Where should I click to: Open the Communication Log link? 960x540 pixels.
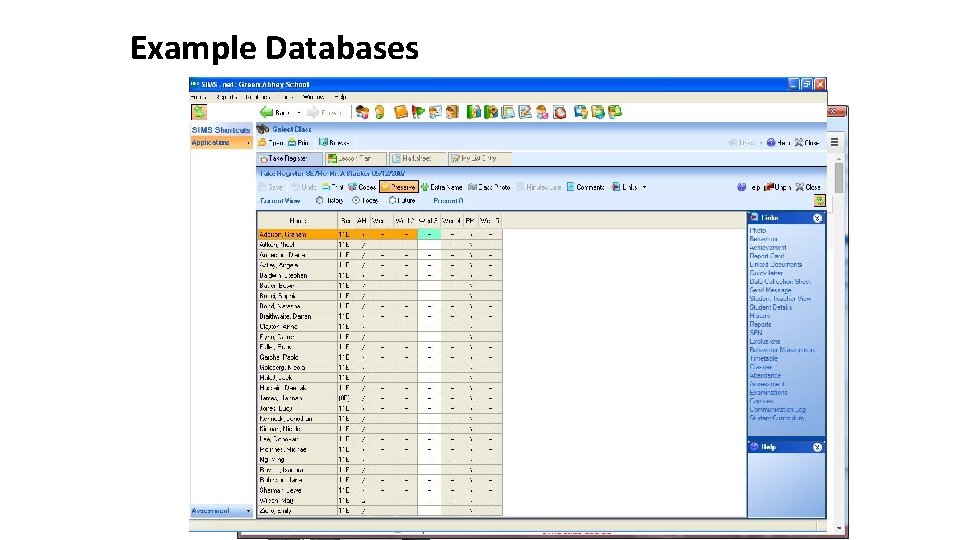pyautogui.click(x=778, y=410)
